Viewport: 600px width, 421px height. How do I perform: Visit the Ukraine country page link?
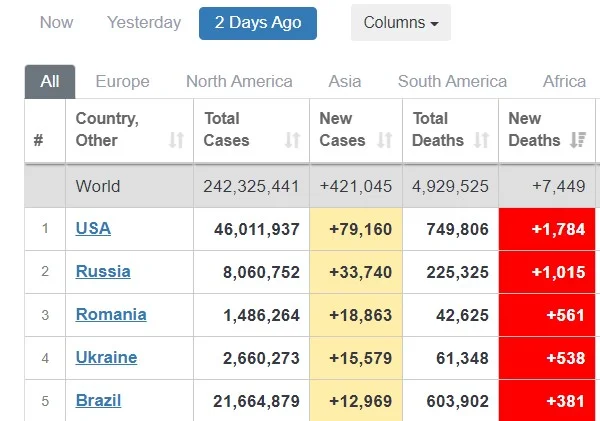[x=106, y=357]
